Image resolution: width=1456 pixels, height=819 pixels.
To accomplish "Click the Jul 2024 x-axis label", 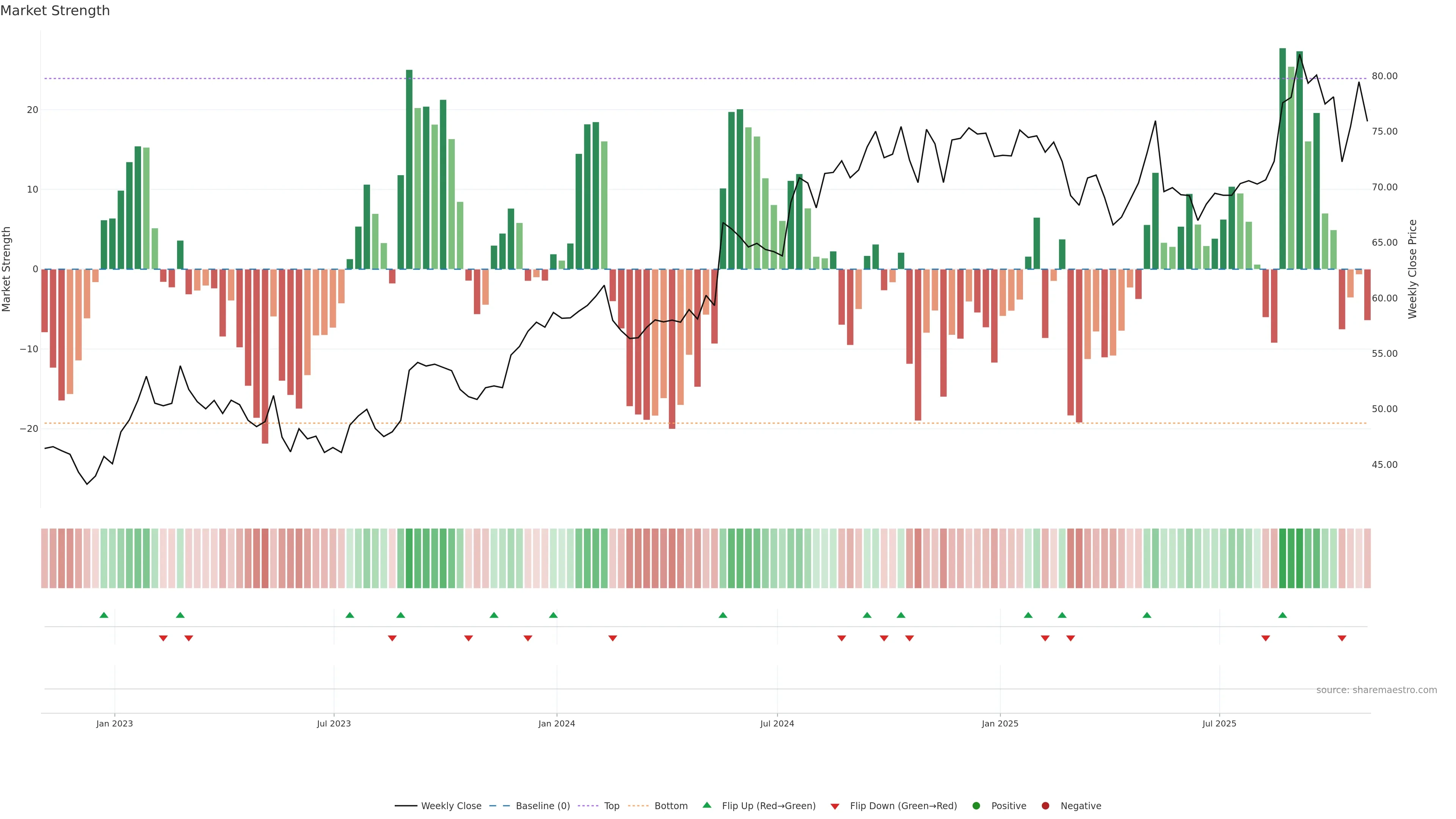I will pyautogui.click(x=777, y=723).
